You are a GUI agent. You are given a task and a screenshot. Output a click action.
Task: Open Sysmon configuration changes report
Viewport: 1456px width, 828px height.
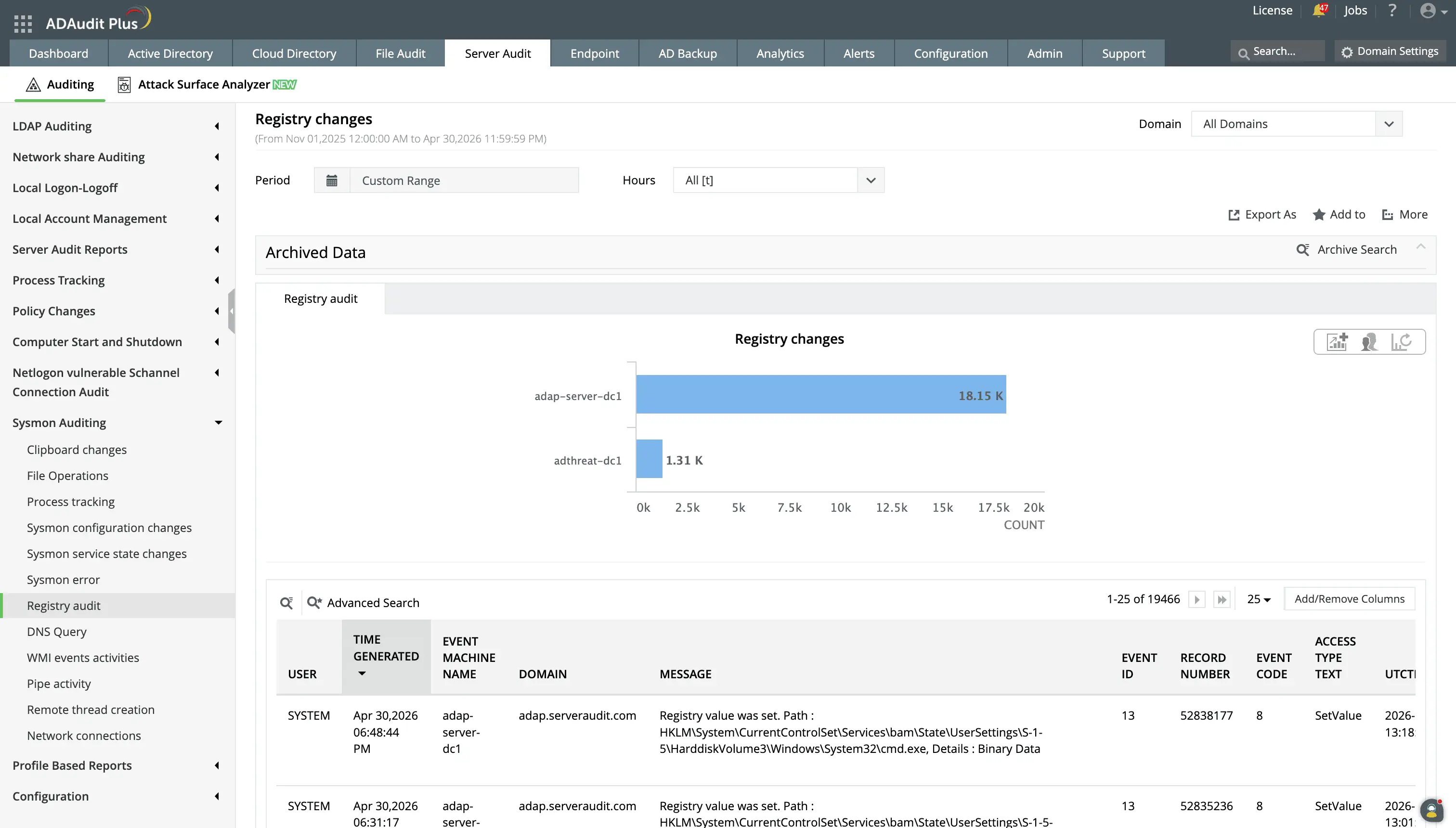tap(109, 528)
